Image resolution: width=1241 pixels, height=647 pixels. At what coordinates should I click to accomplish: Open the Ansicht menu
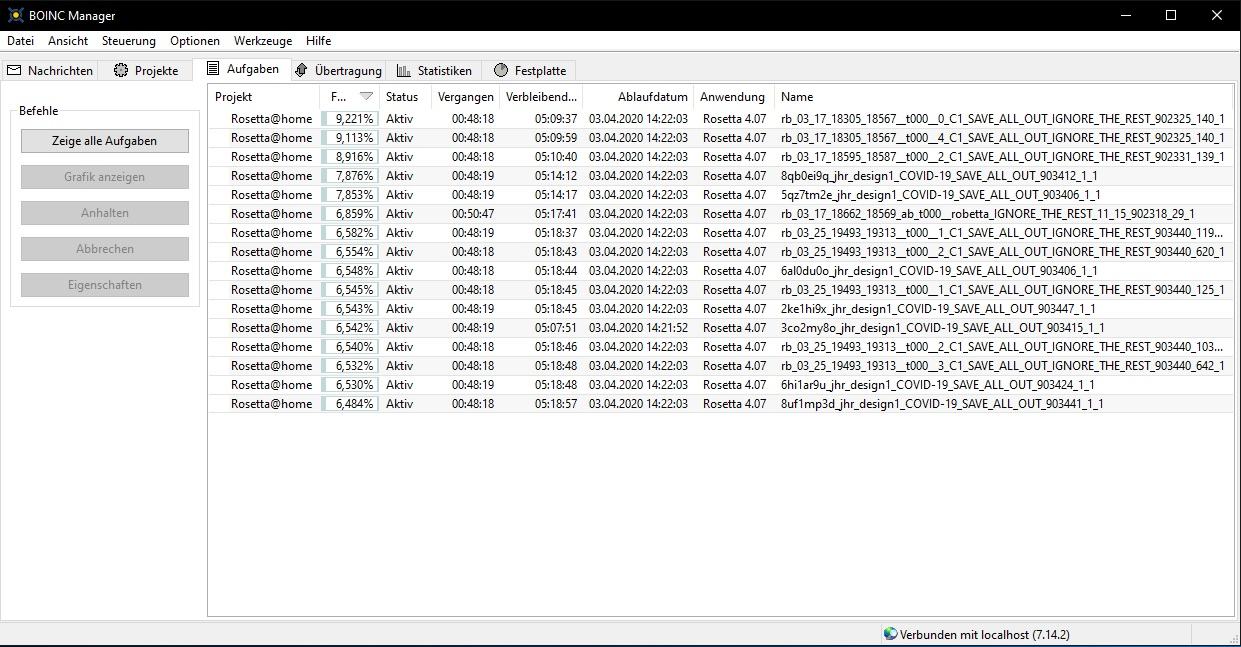pyautogui.click(x=68, y=41)
